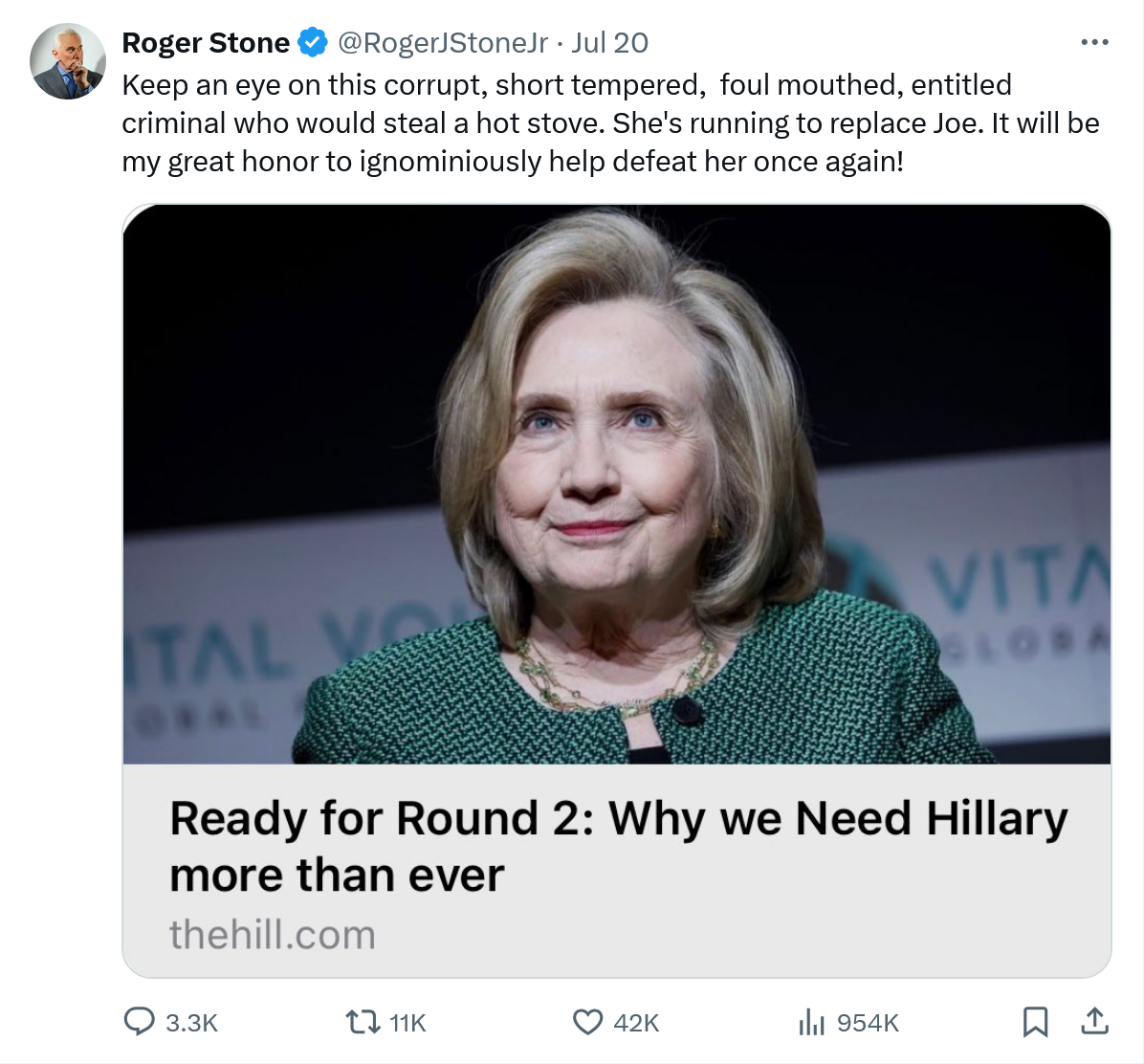Click the share upload arrow icon
1144x1064 pixels.
(x=1094, y=1022)
